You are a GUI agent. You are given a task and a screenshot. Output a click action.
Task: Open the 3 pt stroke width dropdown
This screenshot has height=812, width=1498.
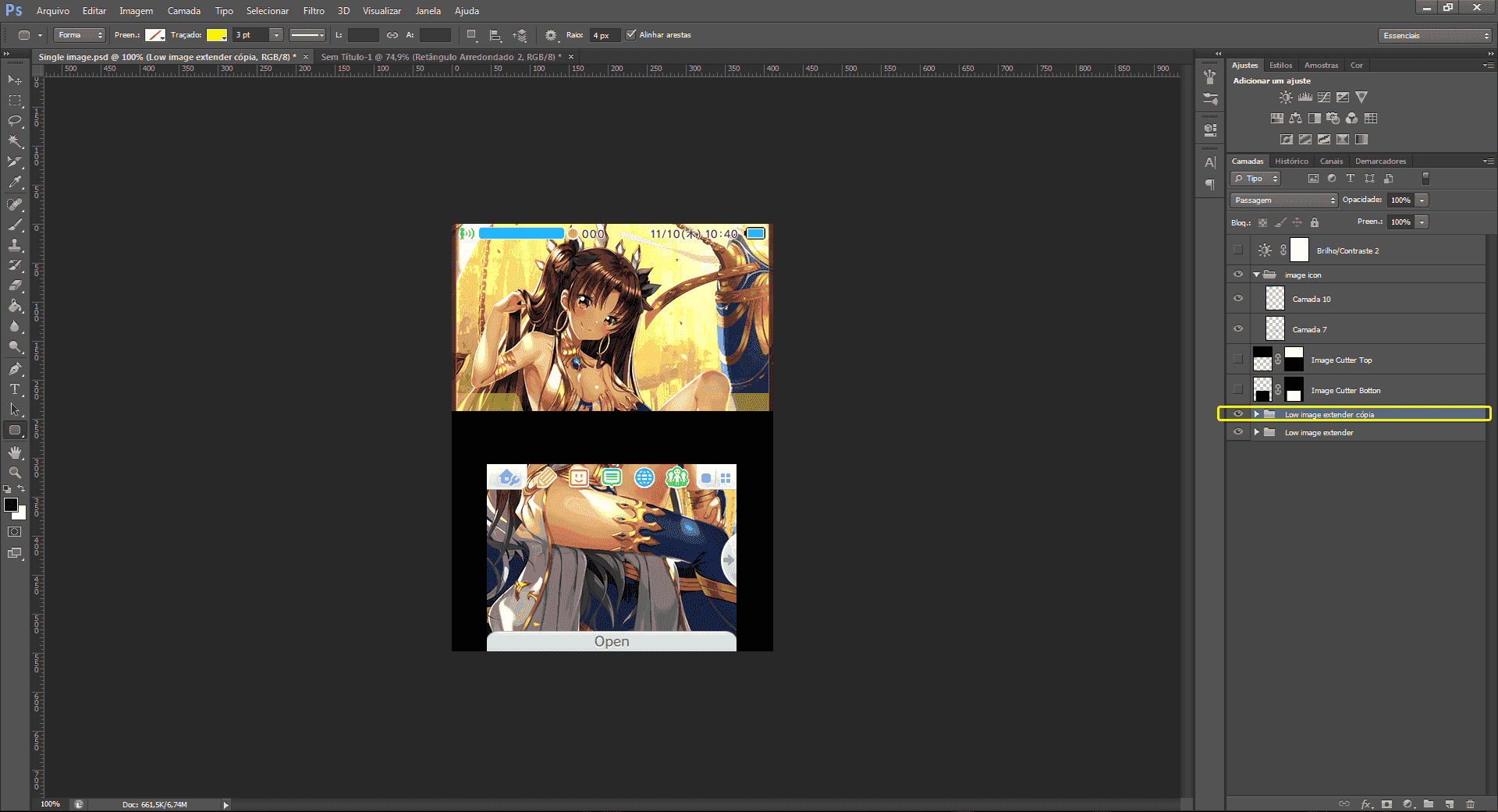[x=275, y=35]
